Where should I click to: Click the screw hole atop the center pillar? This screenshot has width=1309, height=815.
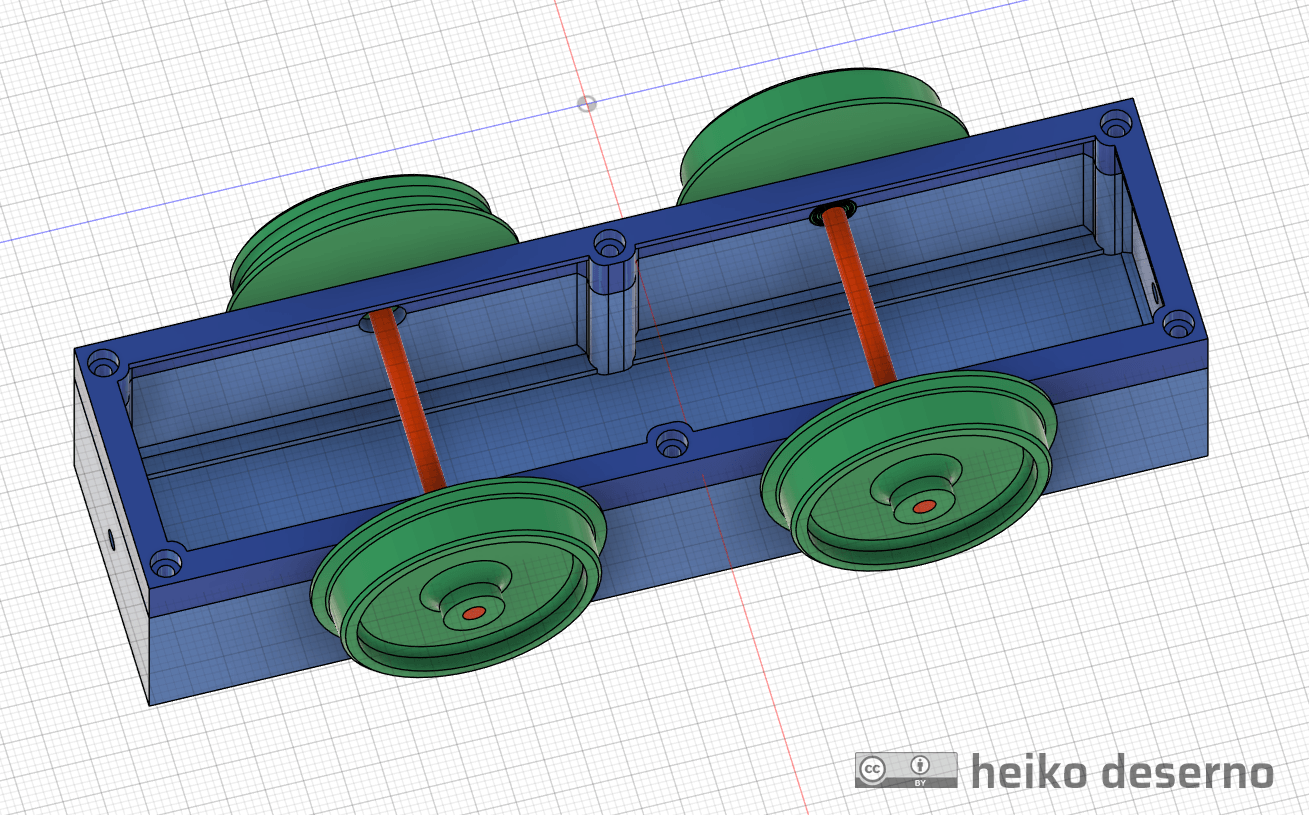tap(609, 246)
